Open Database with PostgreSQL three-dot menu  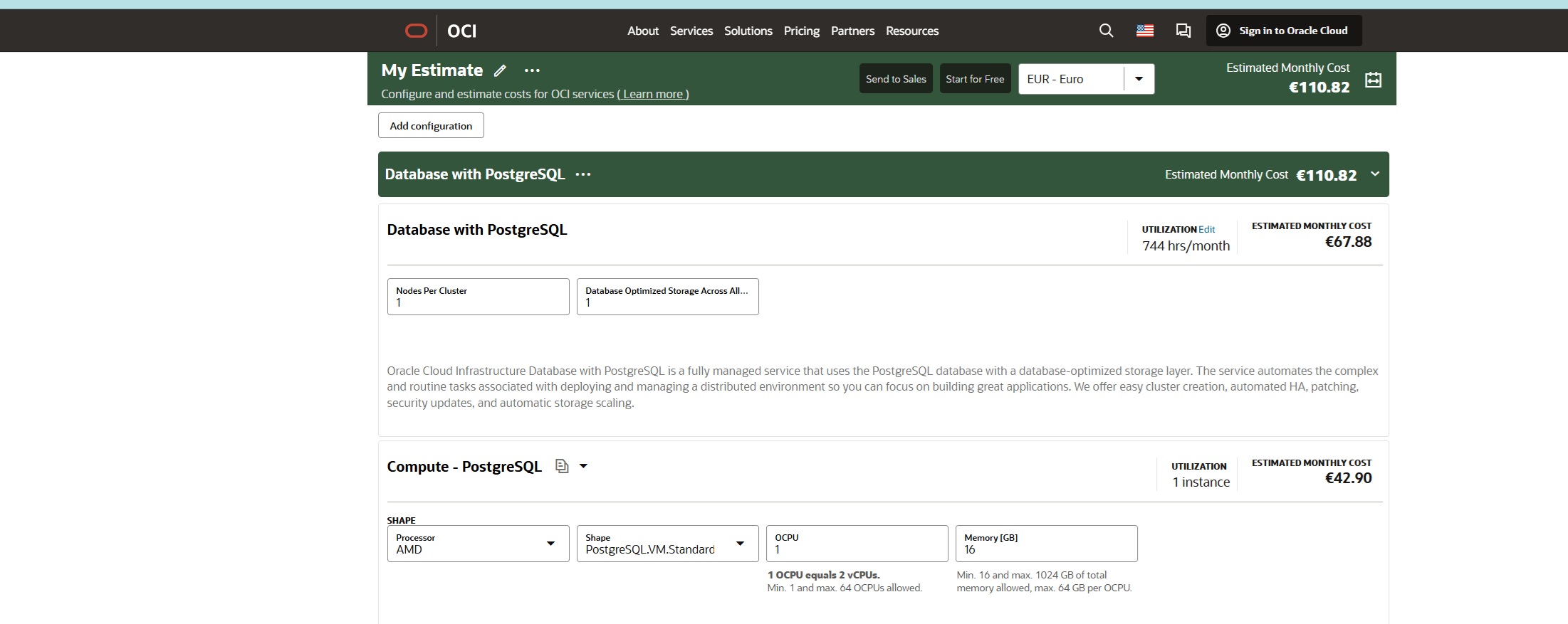tap(583, 174)
